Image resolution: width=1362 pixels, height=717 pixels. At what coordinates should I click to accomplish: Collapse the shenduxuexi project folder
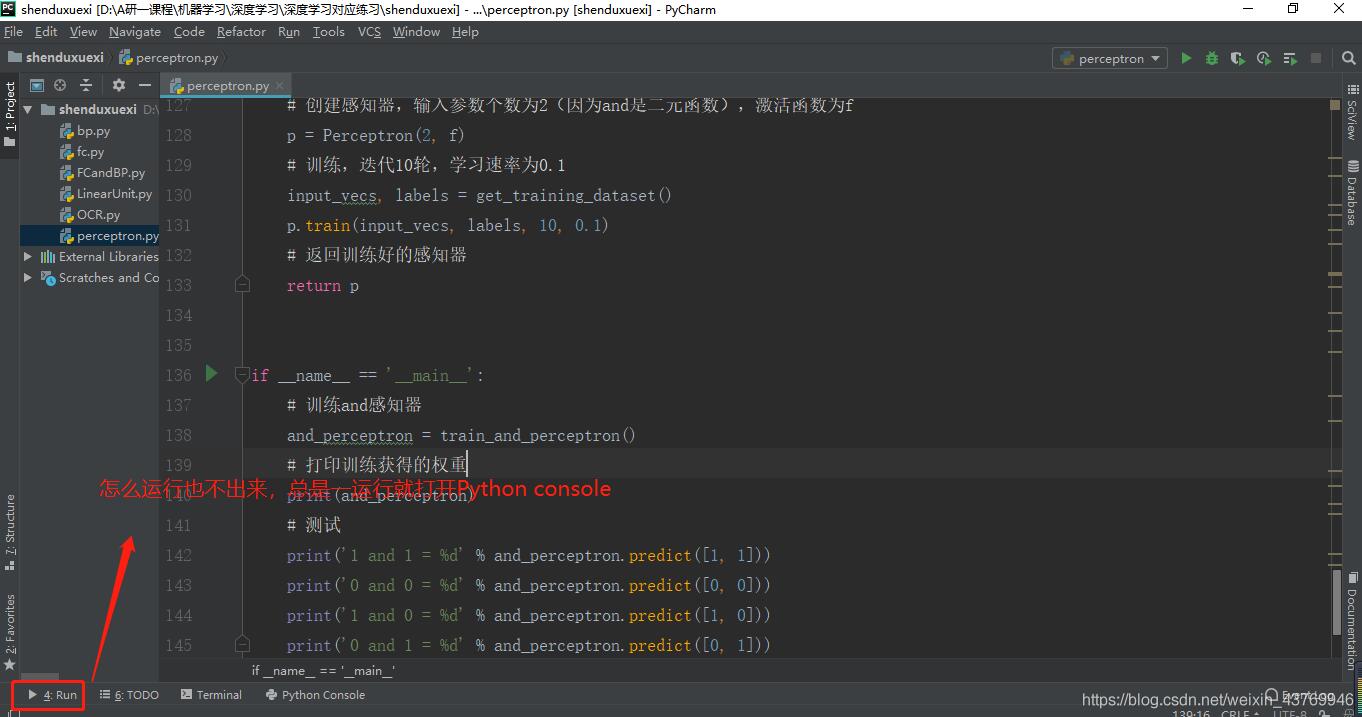[x=28, y=108]
